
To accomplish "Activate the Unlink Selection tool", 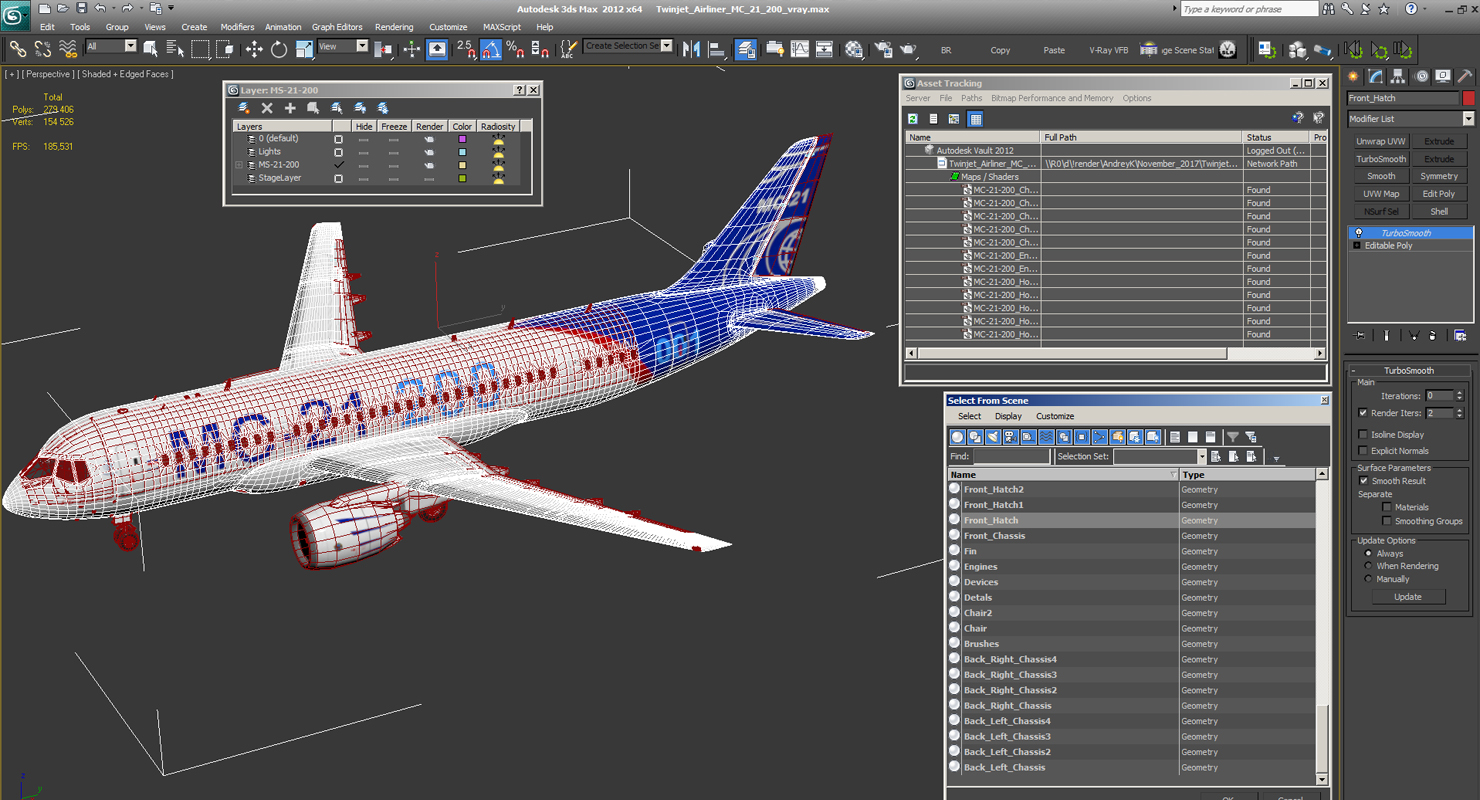I will [43, 48].
